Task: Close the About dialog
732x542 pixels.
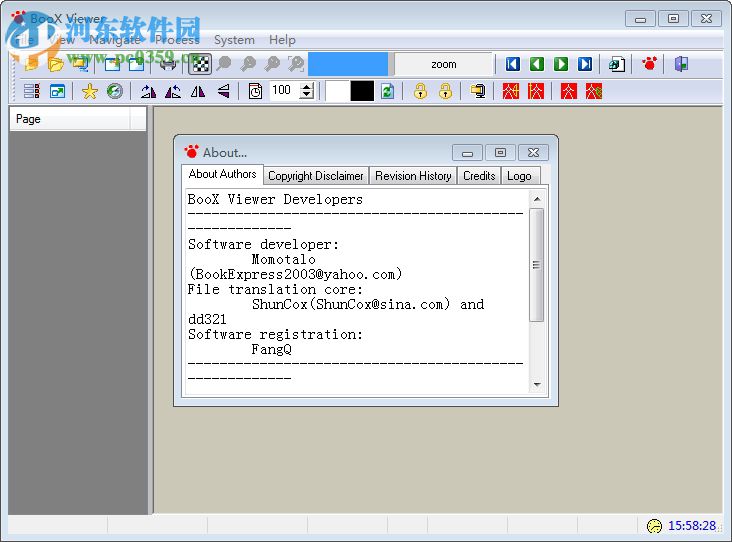Action: (x=533, y=153)
